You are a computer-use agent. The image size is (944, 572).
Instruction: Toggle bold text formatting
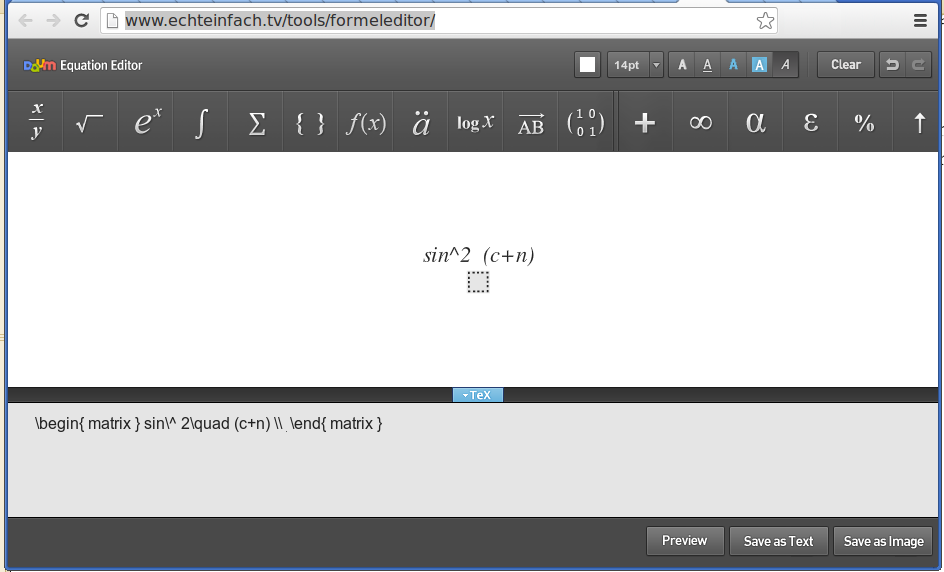pyautogui.click(x=682, y=65)
